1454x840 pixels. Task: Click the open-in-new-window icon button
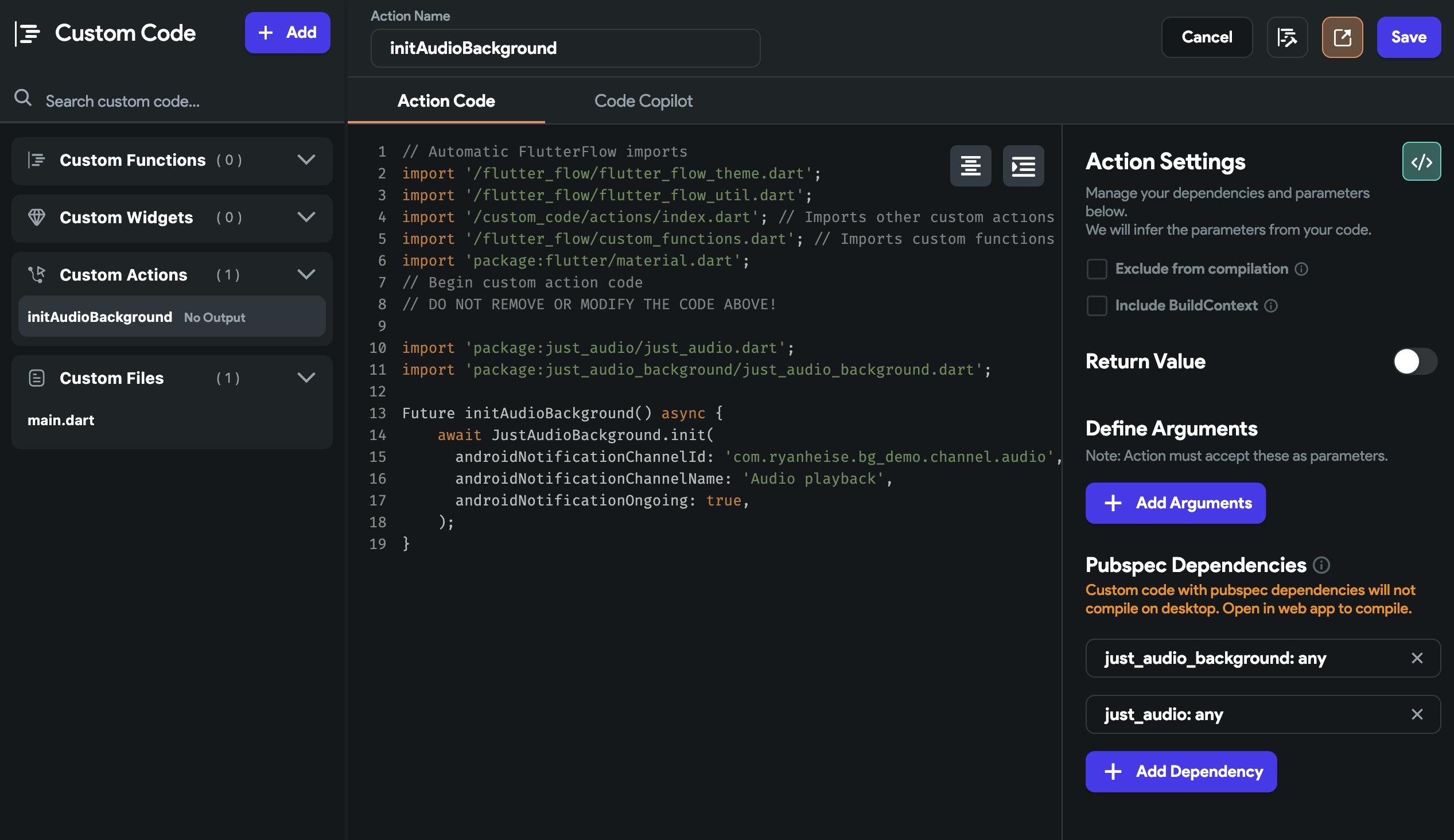tap(1342, 37)
